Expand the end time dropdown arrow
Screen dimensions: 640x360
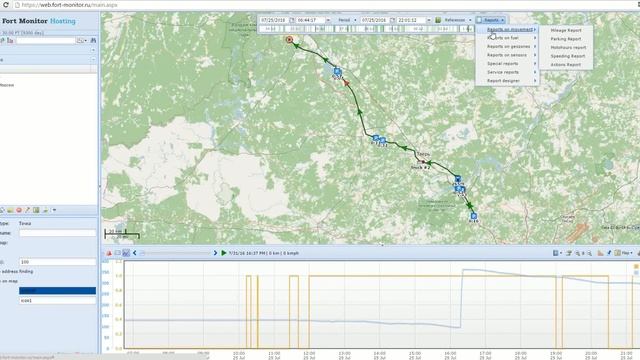click(429, 20)
